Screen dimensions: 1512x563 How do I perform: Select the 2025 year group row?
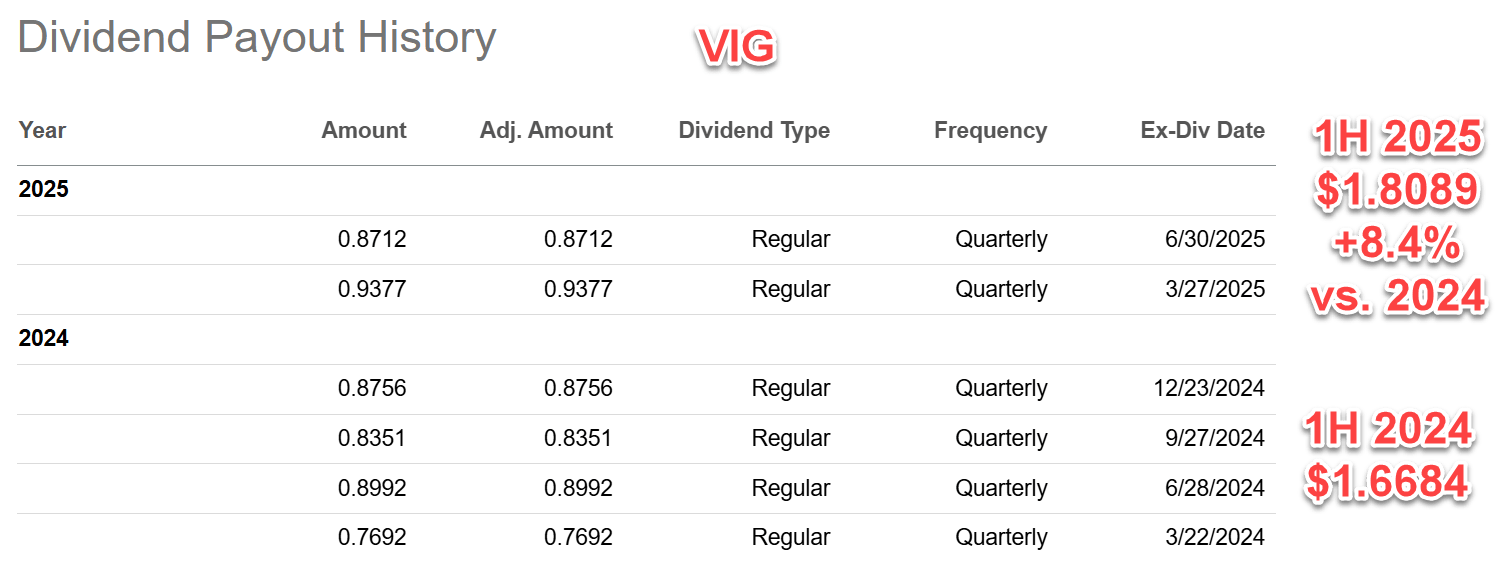coord(44,189)
